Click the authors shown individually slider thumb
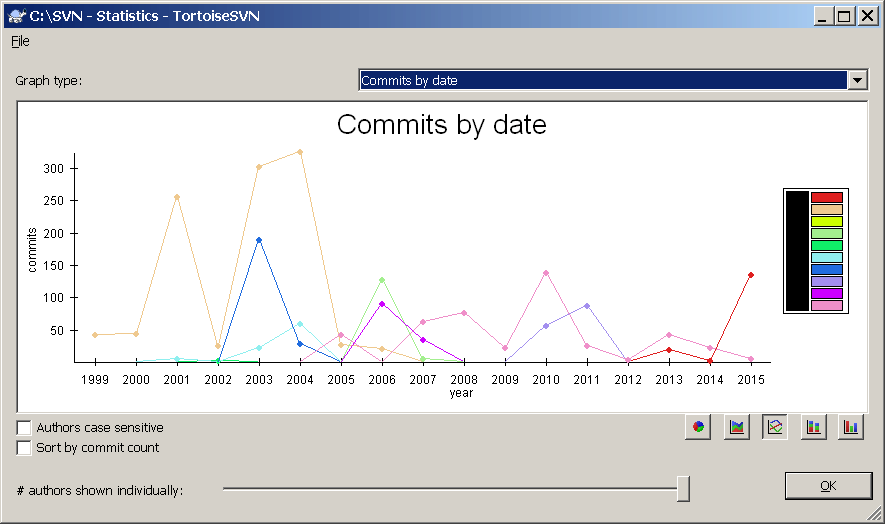Image resolution: width=885 pixels, height=524 pixels. point(683,488)
